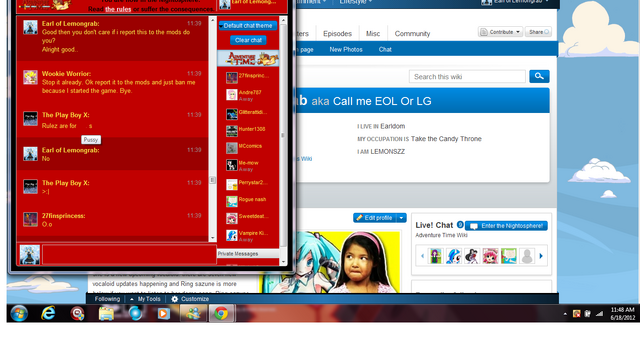
Task: Click Enter the Nightosphere! button
Action: pyautogui.click(x=506, y=226)
